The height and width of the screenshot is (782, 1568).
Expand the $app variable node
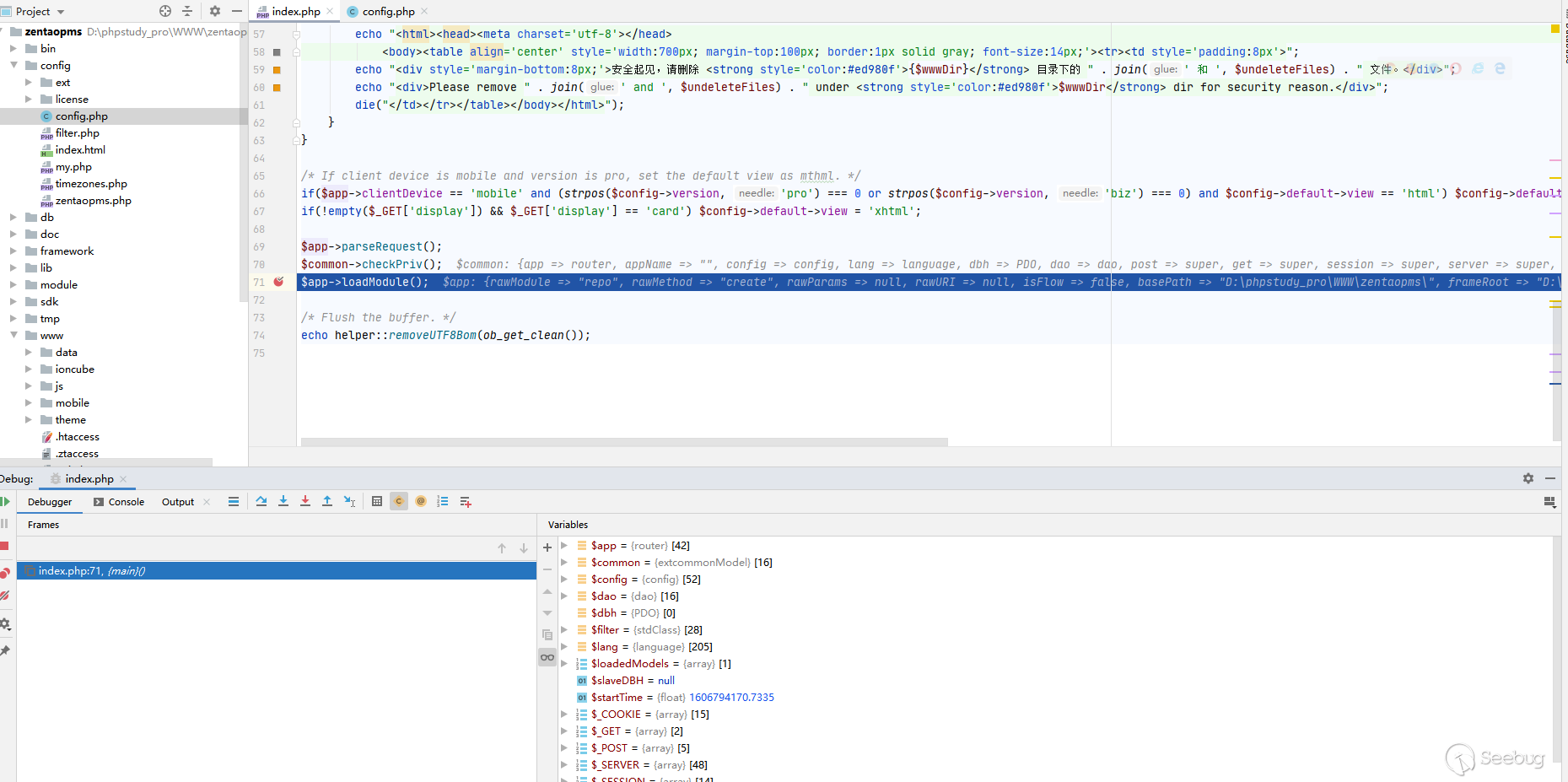click(564, 546)
